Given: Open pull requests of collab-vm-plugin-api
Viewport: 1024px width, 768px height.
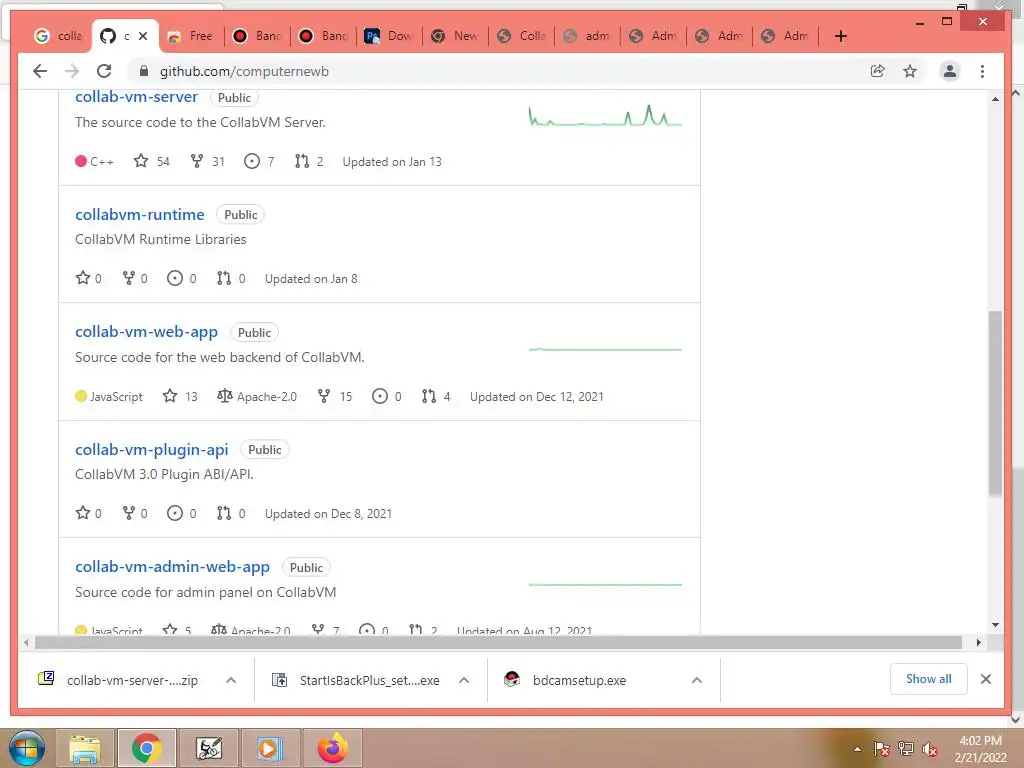Looking at the screenshot, I should coord(231,513).
